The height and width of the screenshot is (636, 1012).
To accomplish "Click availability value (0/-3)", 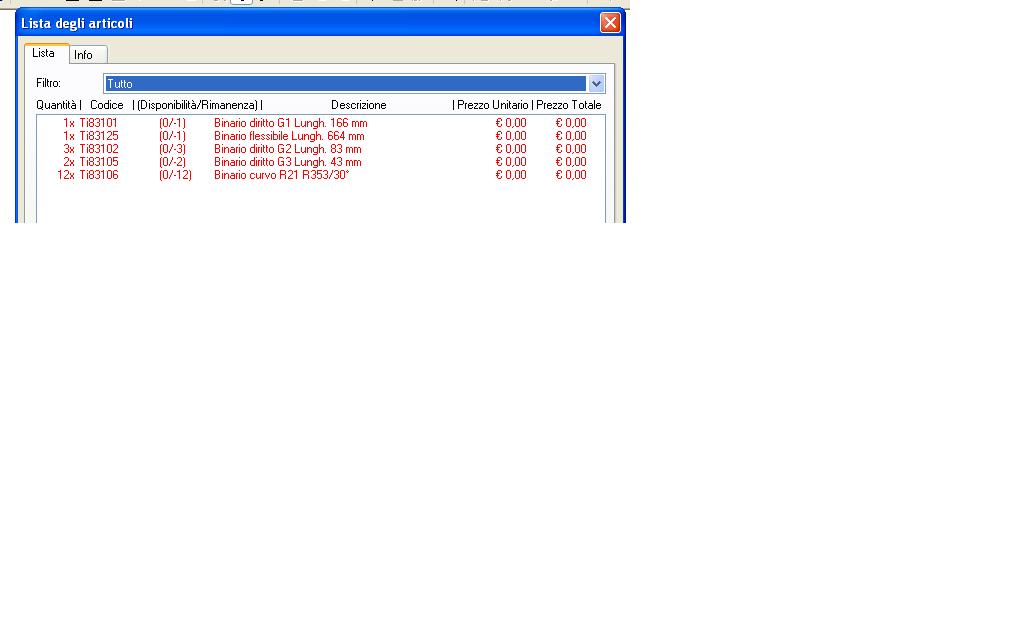I will click(172, 149).
